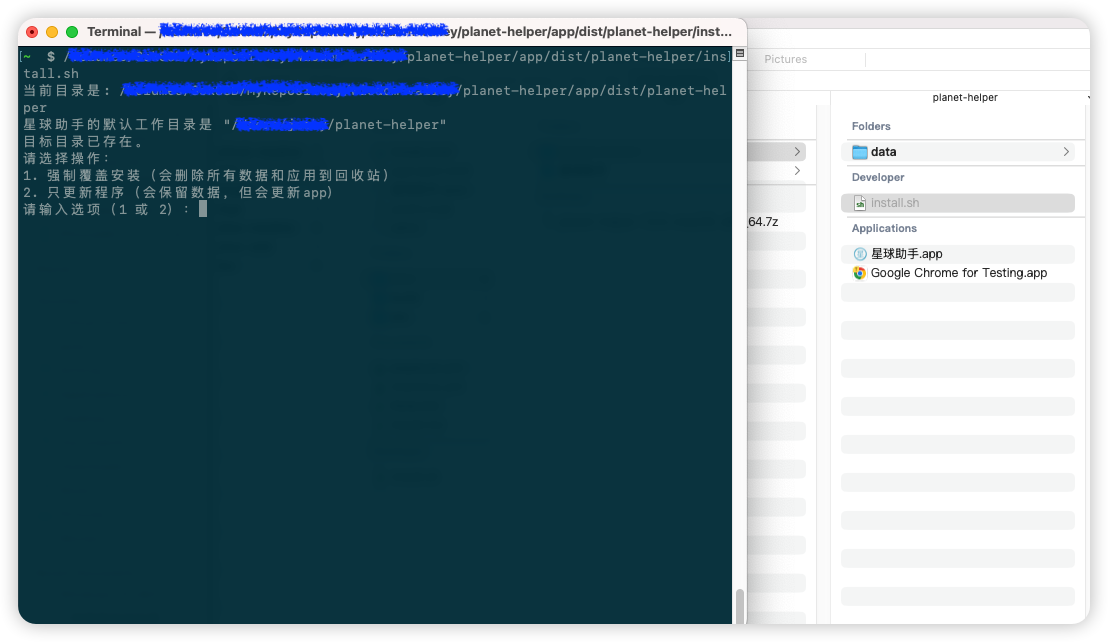1108x642 pixels.
Task: Expand the data folder chevron
Action: pos(1066,152)
